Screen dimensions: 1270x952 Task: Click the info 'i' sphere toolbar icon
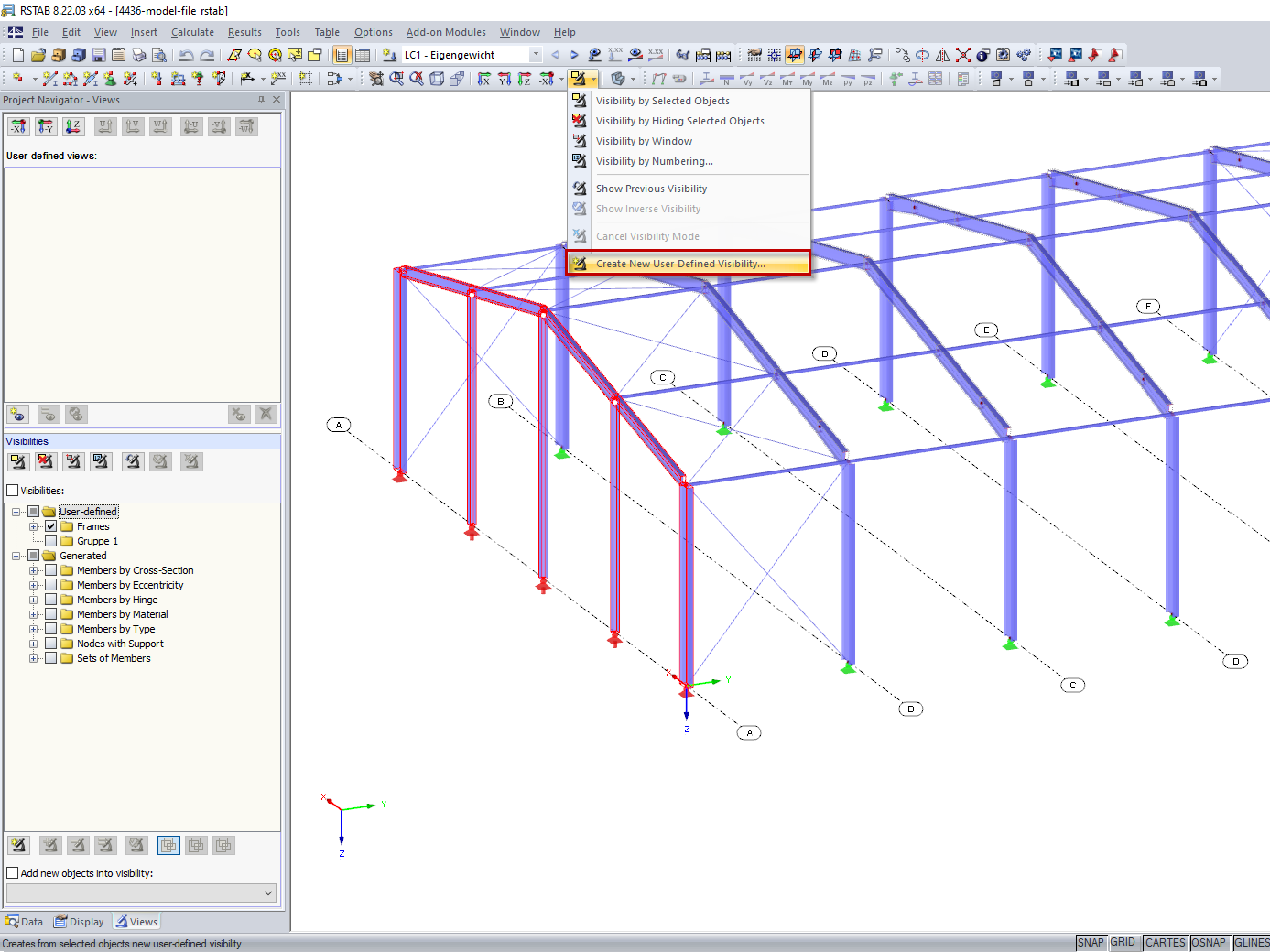click(x=983, y=55)
